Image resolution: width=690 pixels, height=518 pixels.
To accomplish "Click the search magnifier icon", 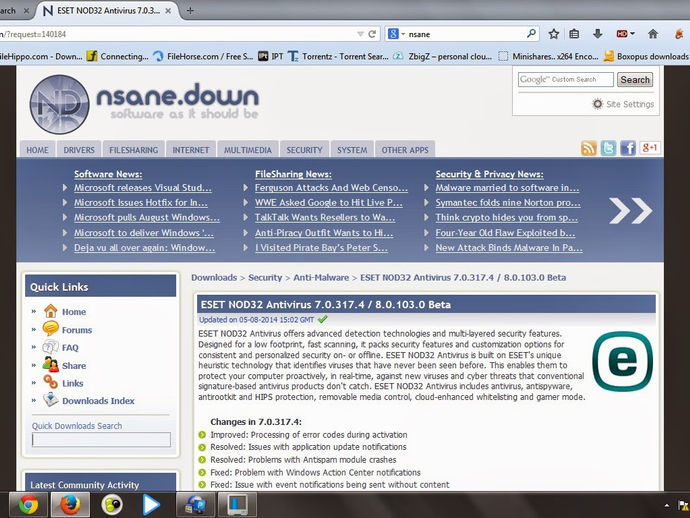I will coord(531,33).
